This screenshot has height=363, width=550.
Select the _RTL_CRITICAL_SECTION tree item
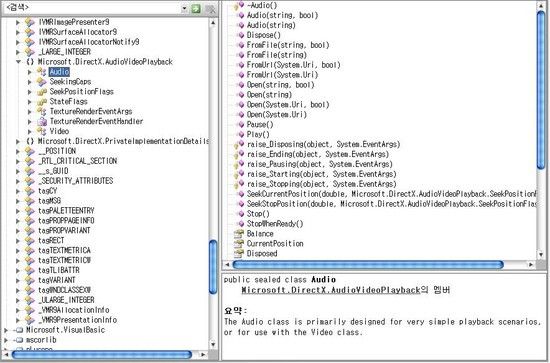point(78,161)
